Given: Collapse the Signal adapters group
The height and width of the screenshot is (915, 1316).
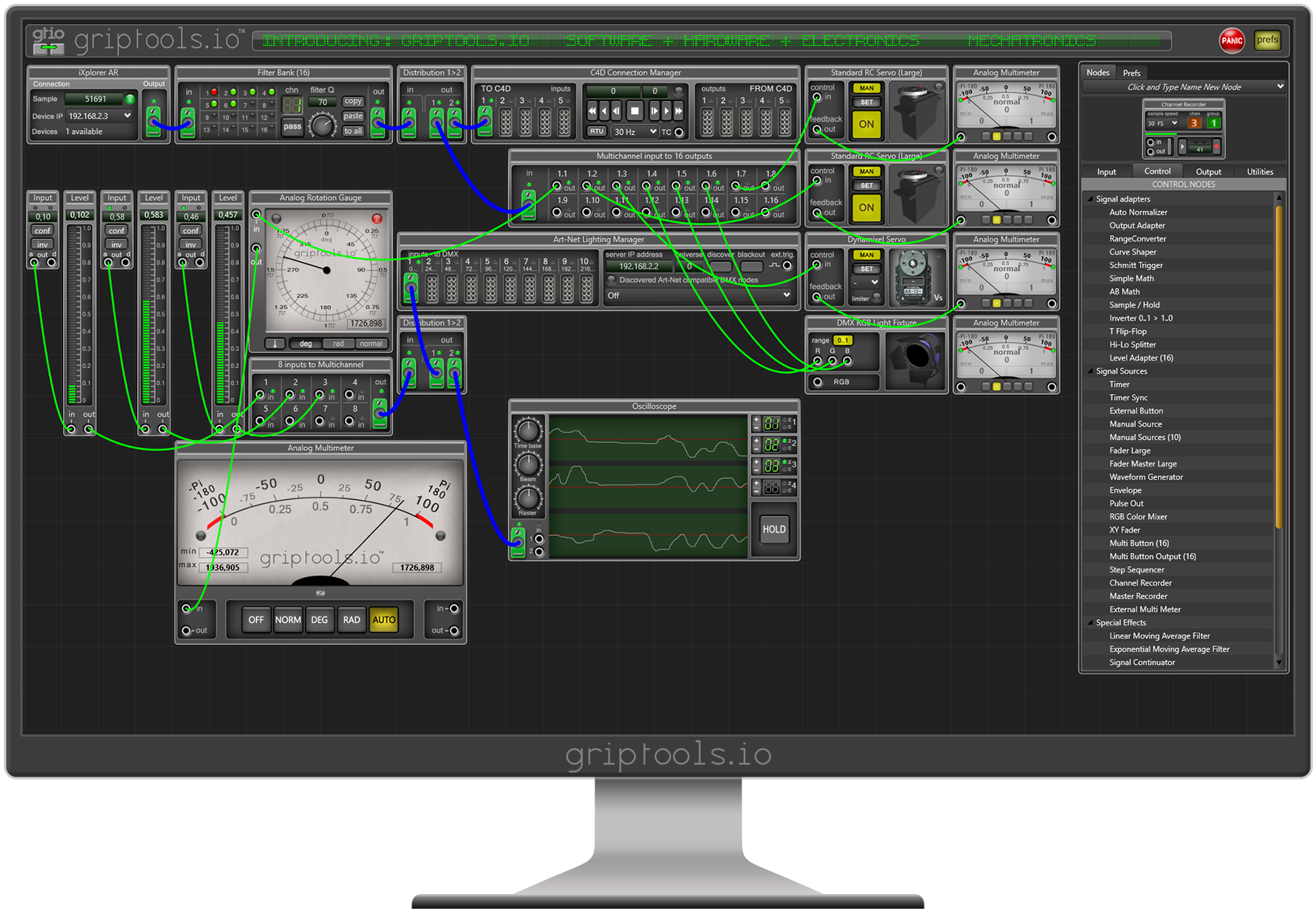Looking at the screenshot, I should point(1090,199).
